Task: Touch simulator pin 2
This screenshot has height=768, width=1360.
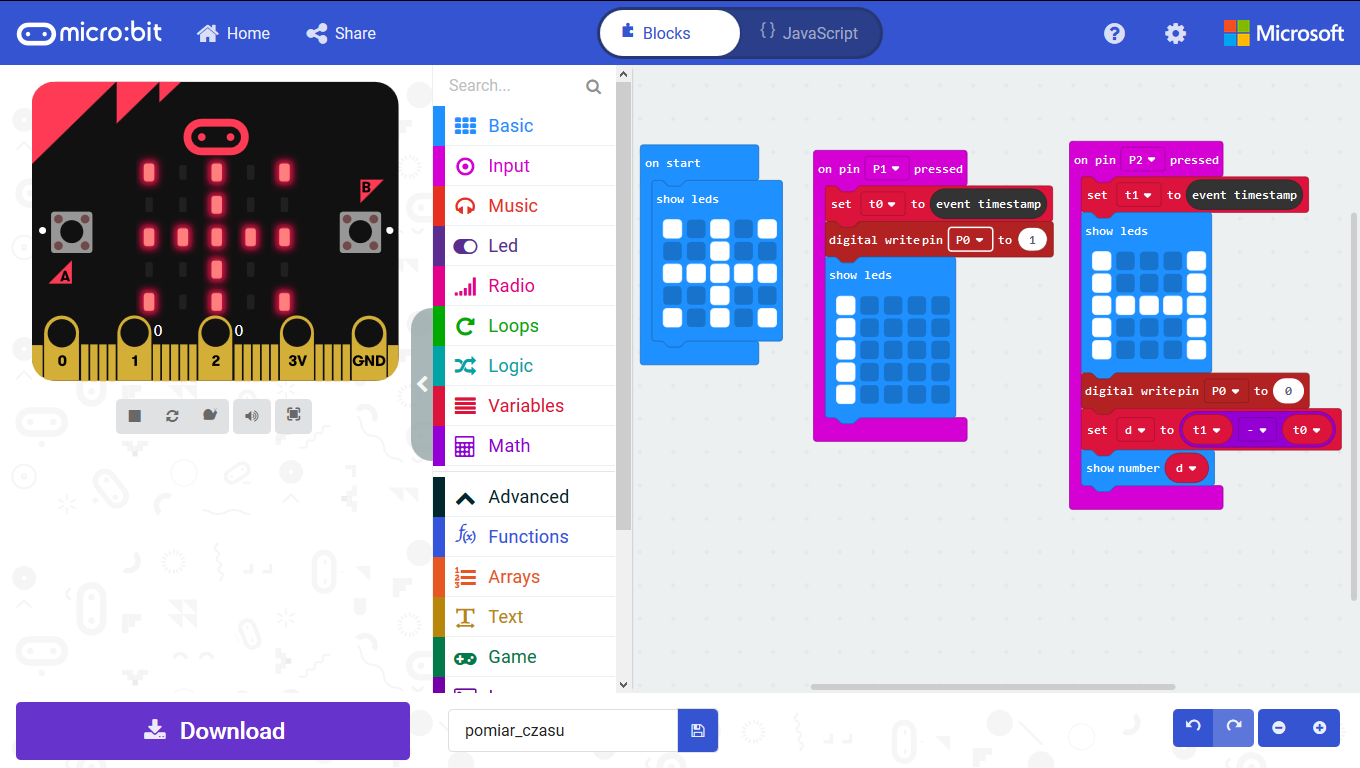Action: point(216,348)
